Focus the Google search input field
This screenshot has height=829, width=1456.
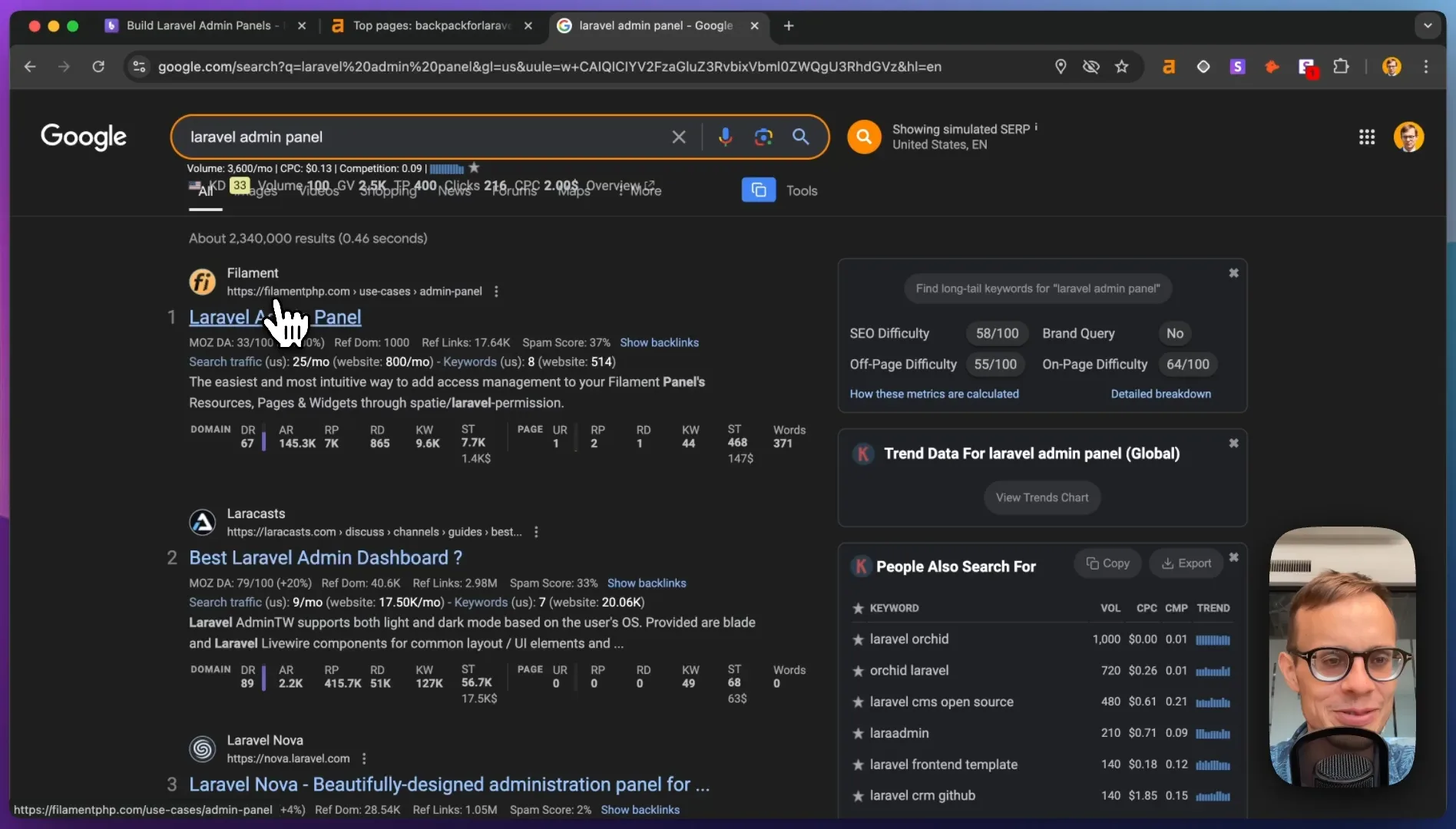(422, 137)
